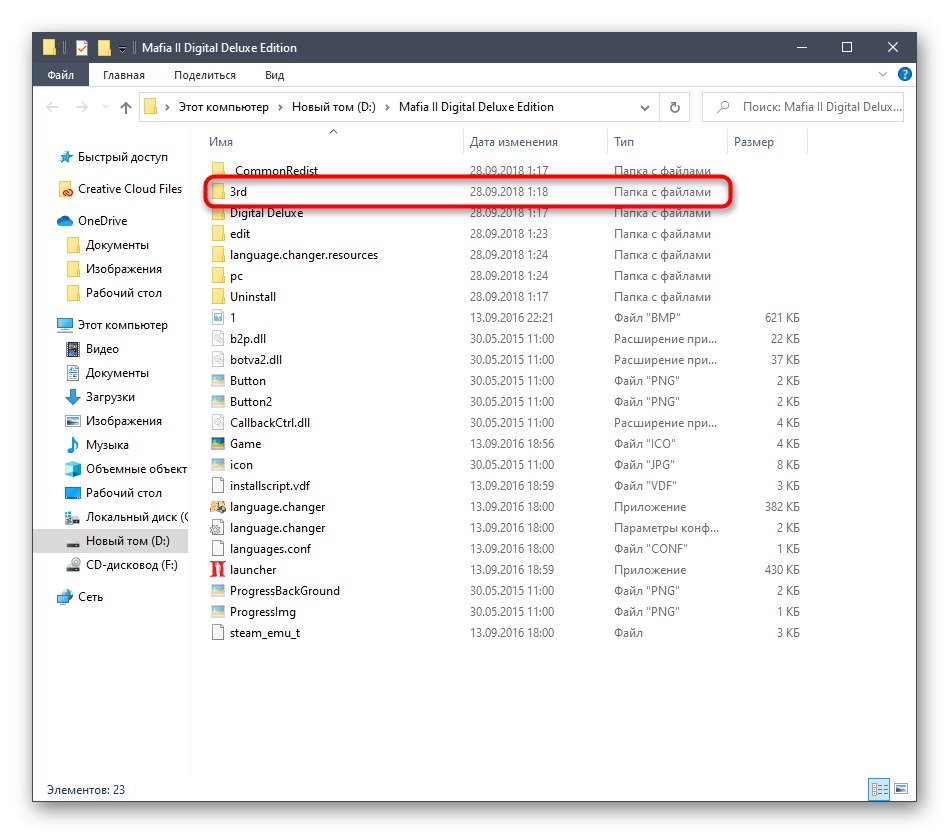The width and height of the screenshot is (949, 834).
Task: Open Customize Quick Access Toolbar dropdown
Action: tap(122, 48)
